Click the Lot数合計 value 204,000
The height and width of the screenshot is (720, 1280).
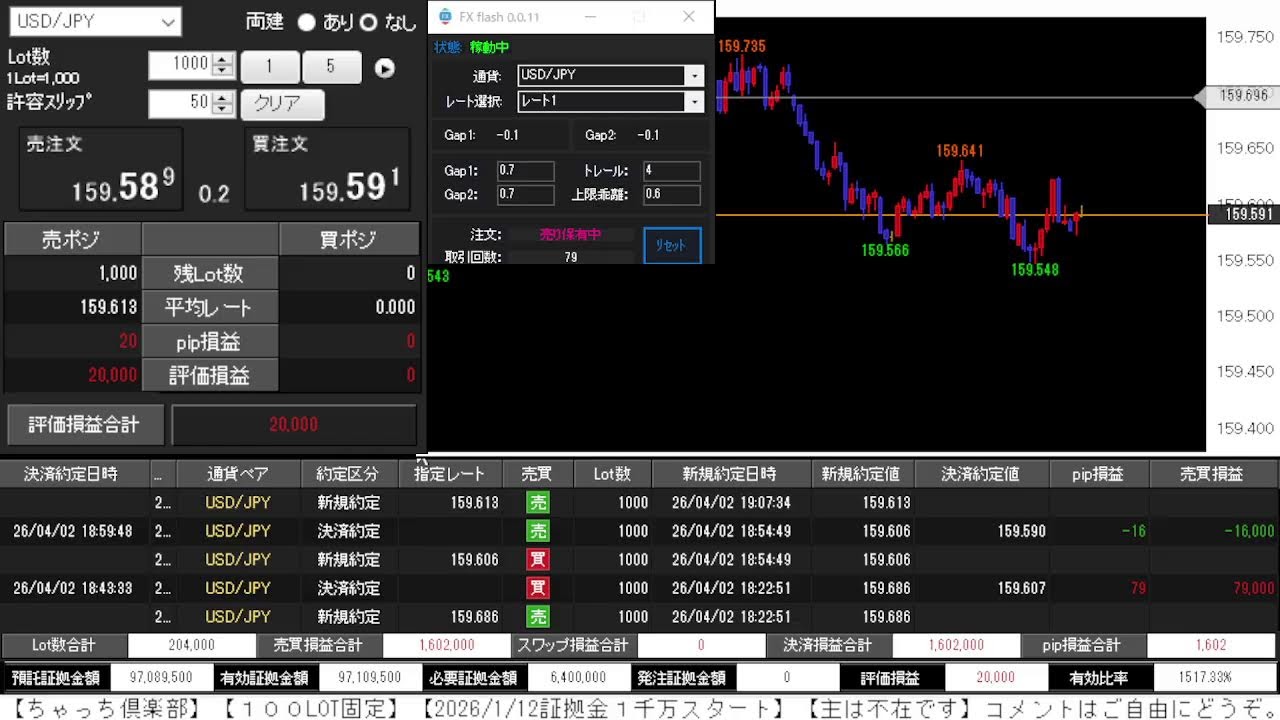[x=190, y=646]
